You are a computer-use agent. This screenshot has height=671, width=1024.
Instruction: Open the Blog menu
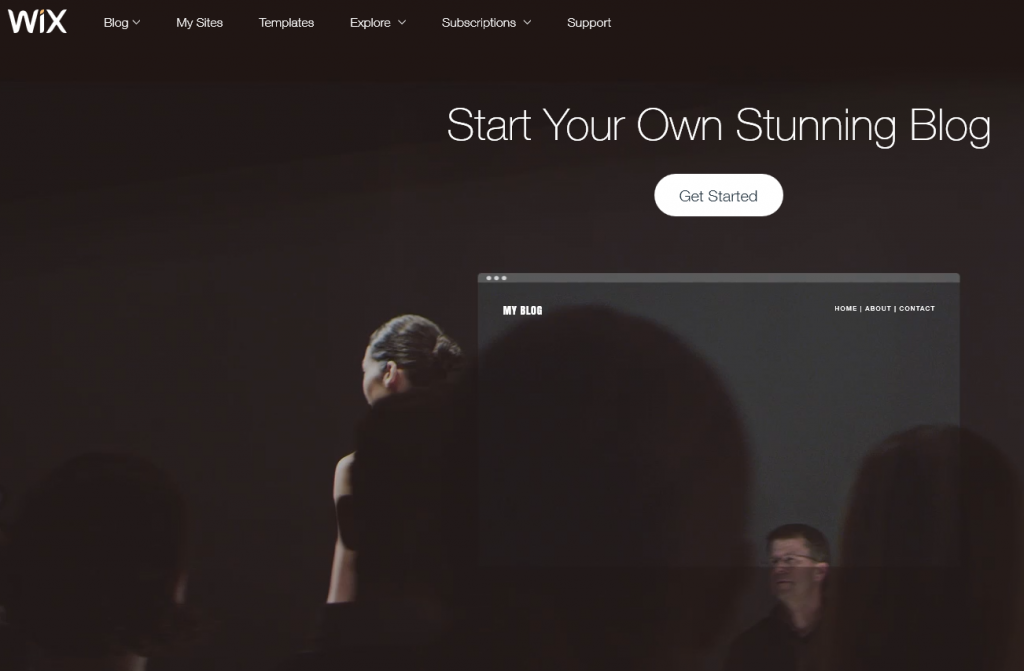click(x=121, y=23)
